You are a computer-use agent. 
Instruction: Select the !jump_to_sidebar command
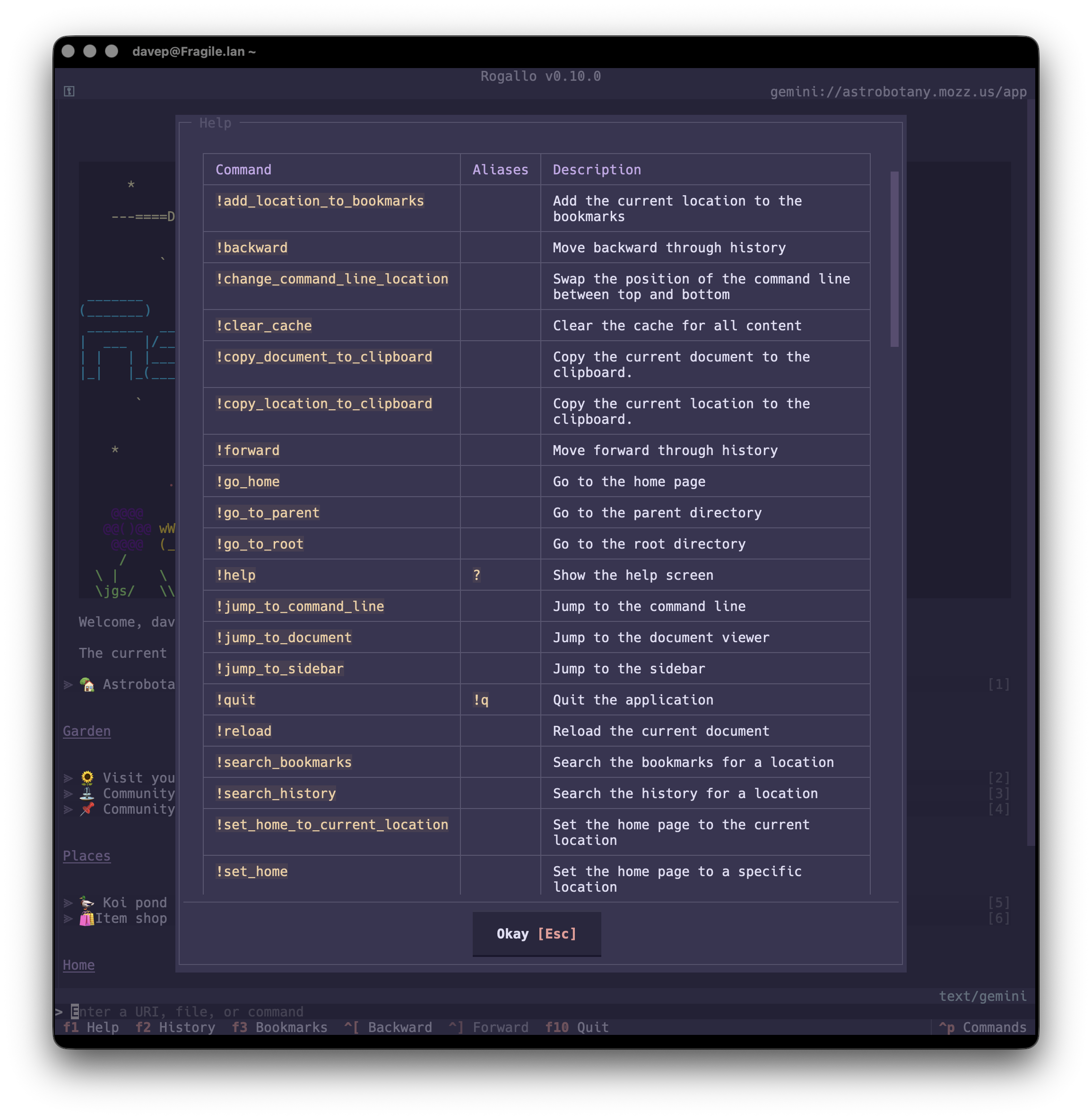click(x=279, y=668)
